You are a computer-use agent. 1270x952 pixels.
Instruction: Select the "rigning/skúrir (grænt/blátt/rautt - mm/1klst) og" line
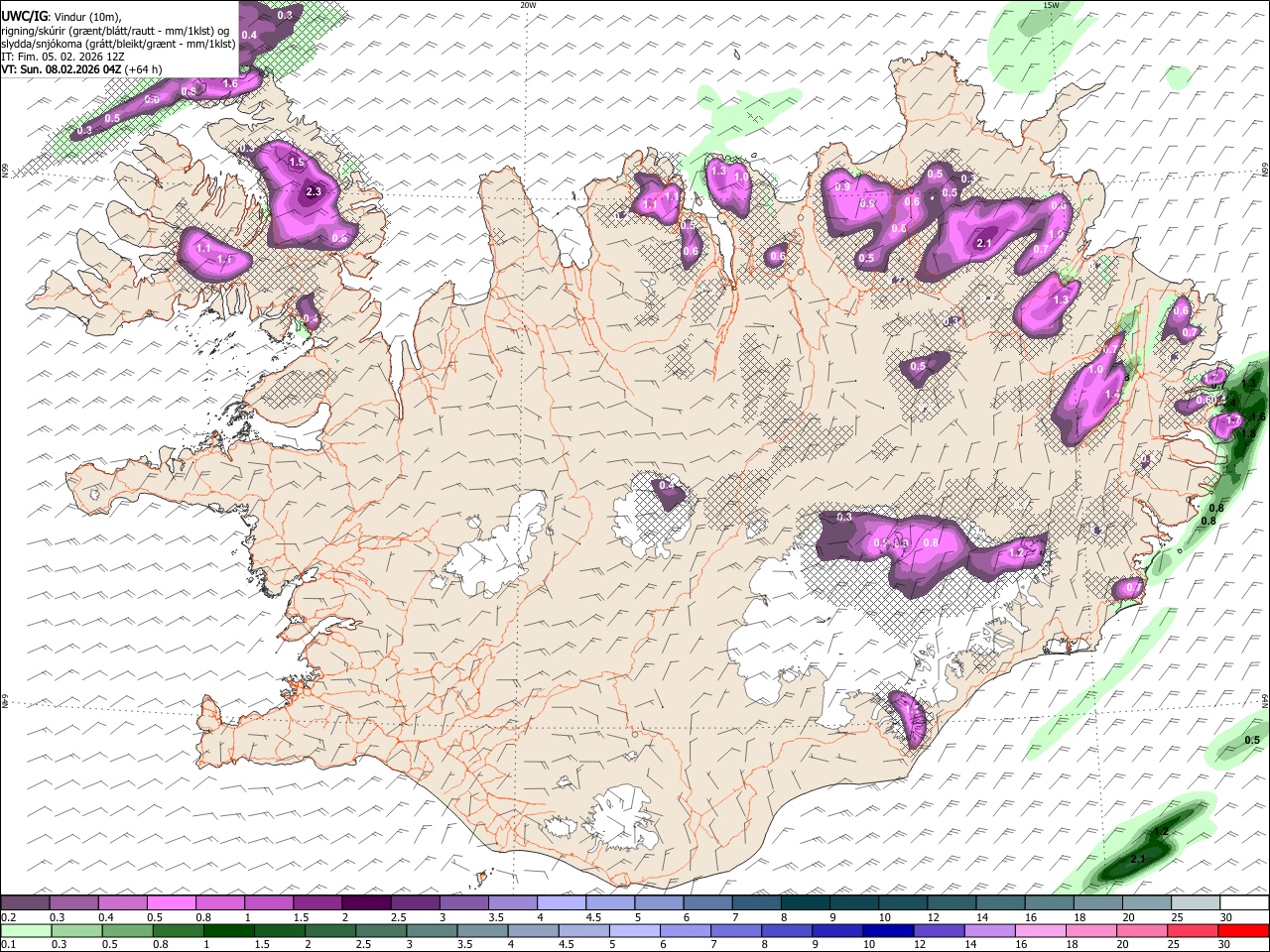point(114,31)
